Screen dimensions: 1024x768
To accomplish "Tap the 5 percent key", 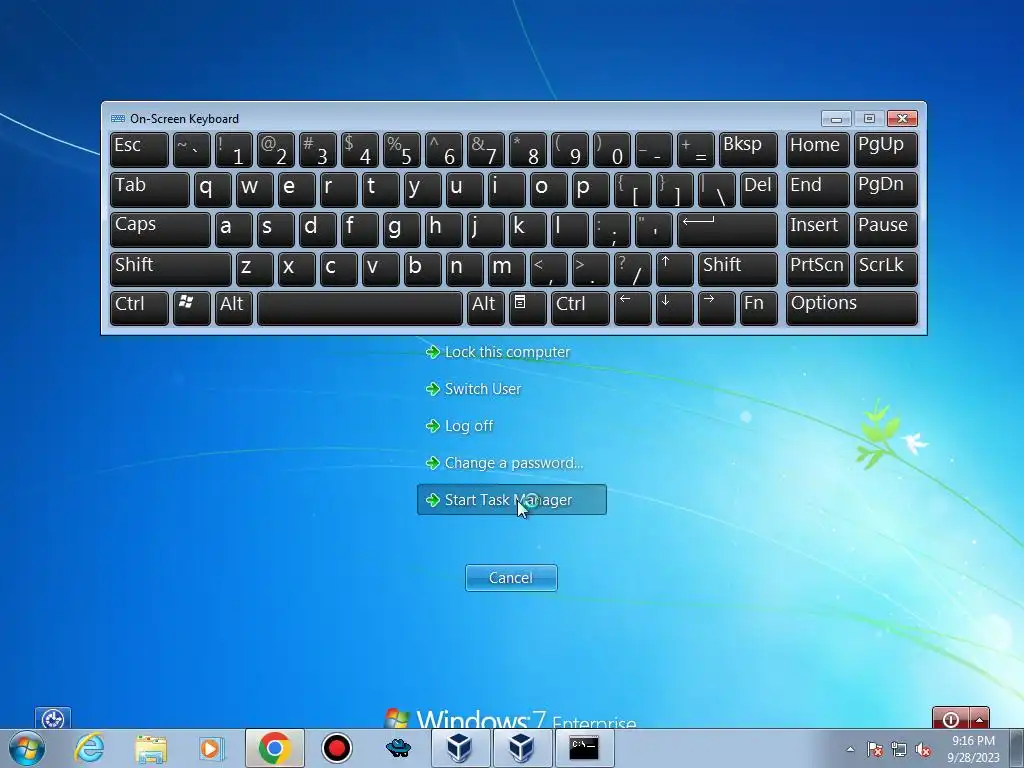I will pos(402,150).
